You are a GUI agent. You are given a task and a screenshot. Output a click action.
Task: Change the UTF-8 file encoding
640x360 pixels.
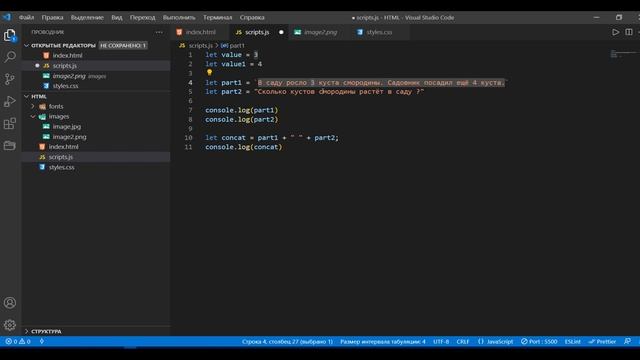tap(441, 341)
